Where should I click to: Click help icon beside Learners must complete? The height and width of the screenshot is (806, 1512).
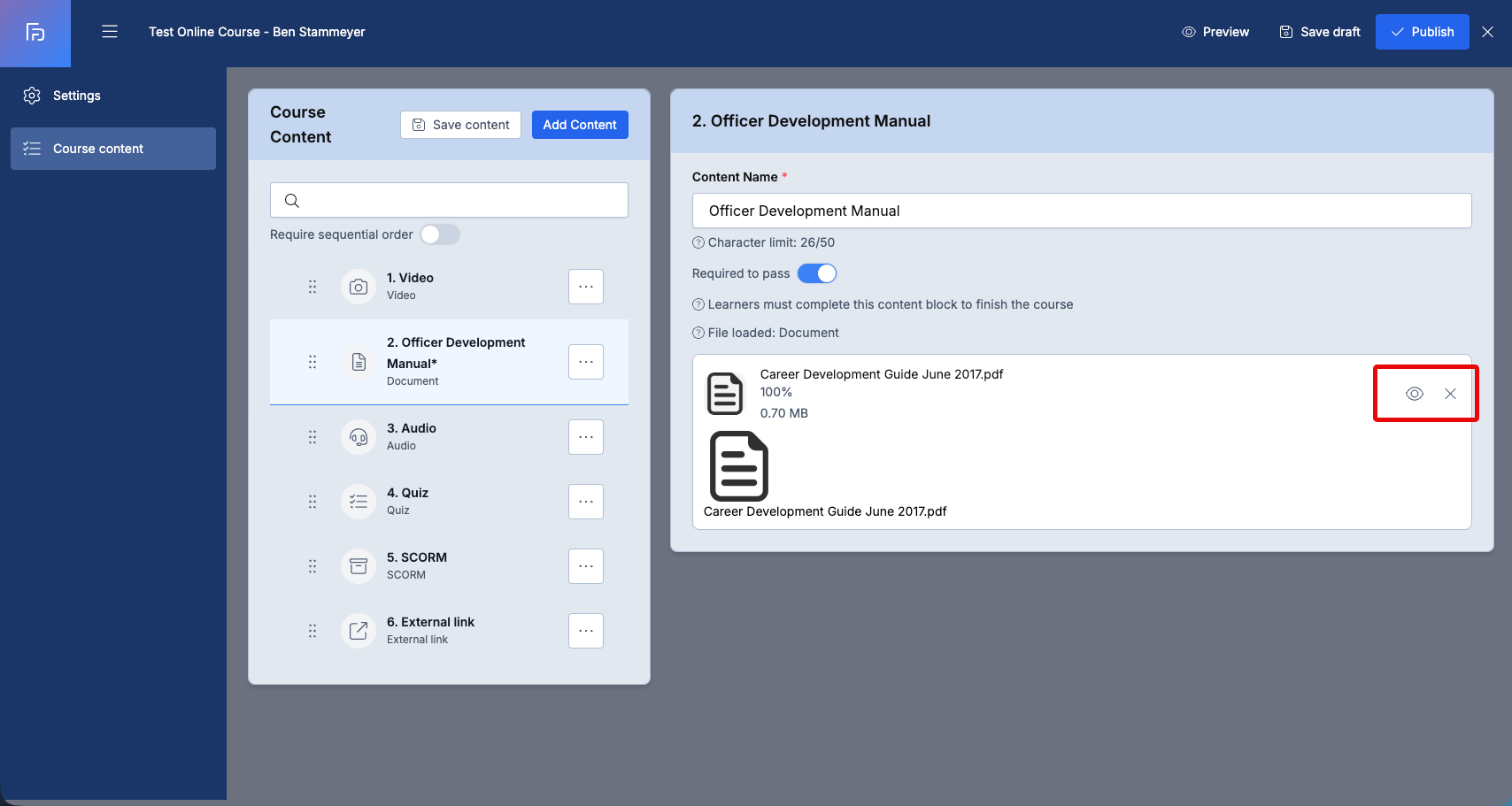[698, 304]
